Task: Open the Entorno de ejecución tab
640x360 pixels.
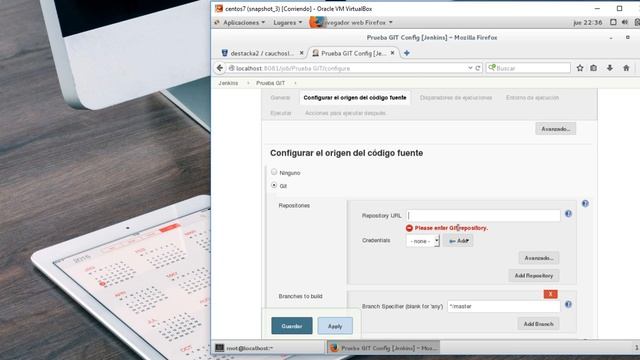Action: pos(532,98)
